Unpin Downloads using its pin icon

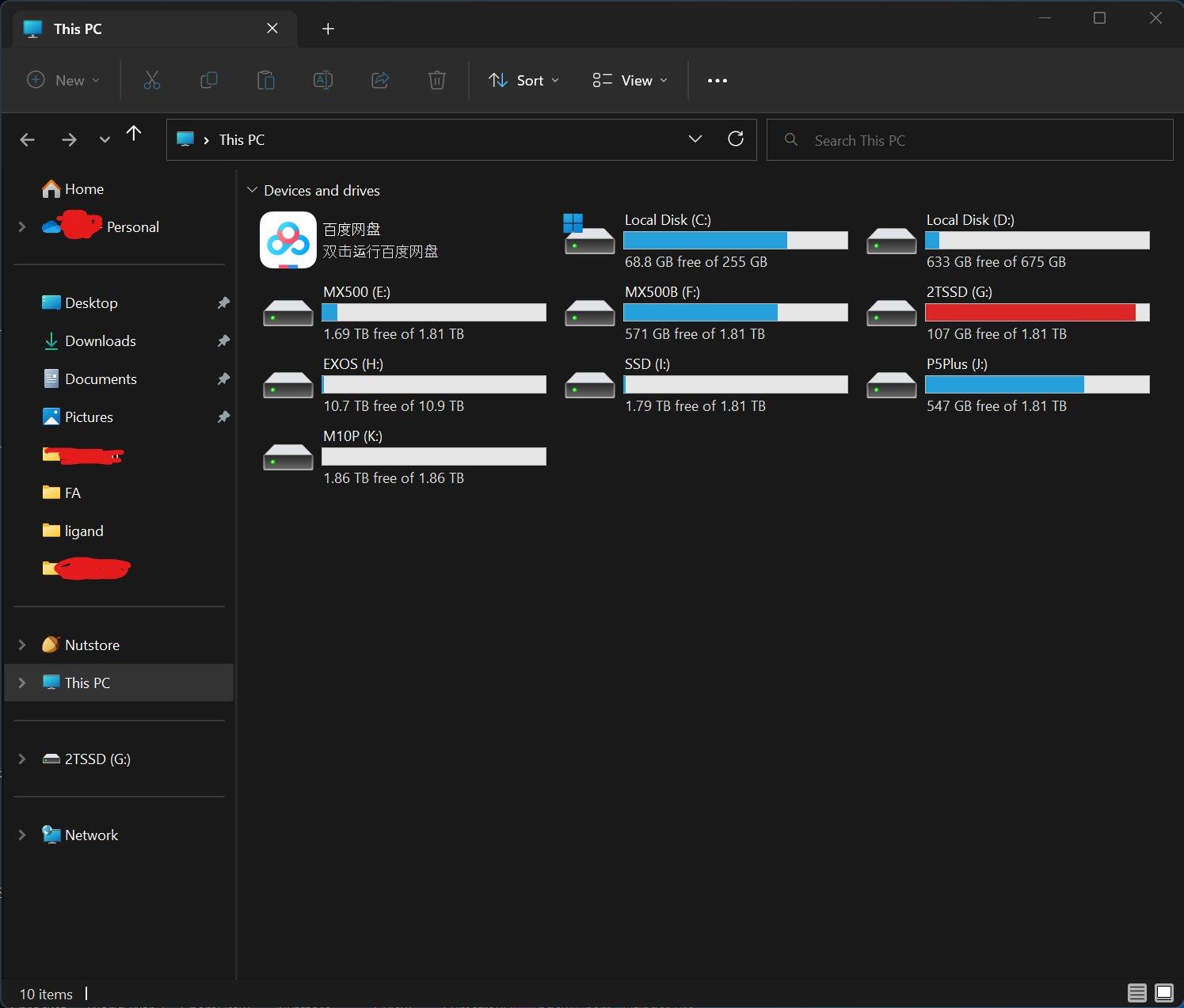coord(223,340)
